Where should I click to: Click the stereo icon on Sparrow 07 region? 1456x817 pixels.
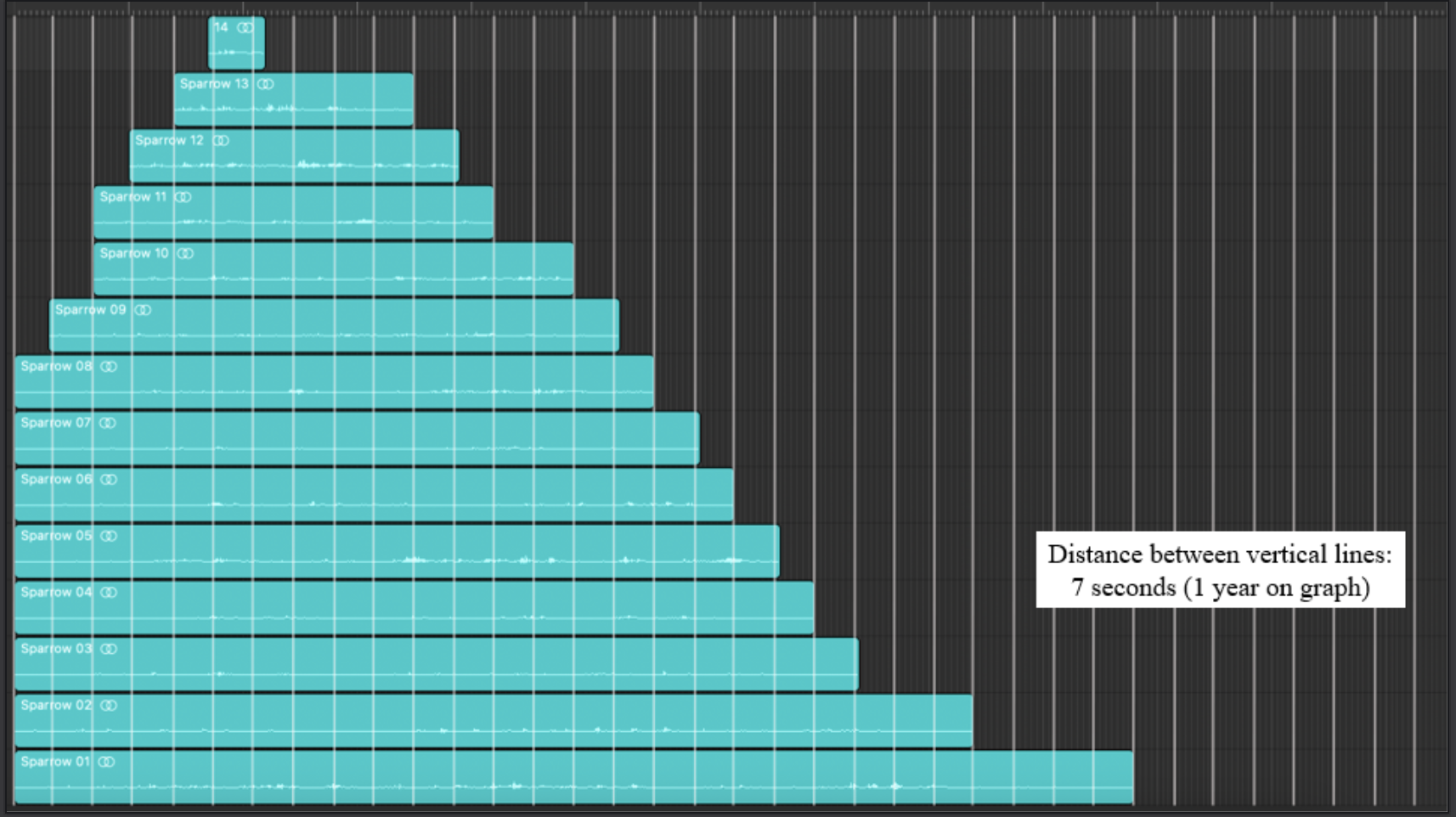click(108, 423)
